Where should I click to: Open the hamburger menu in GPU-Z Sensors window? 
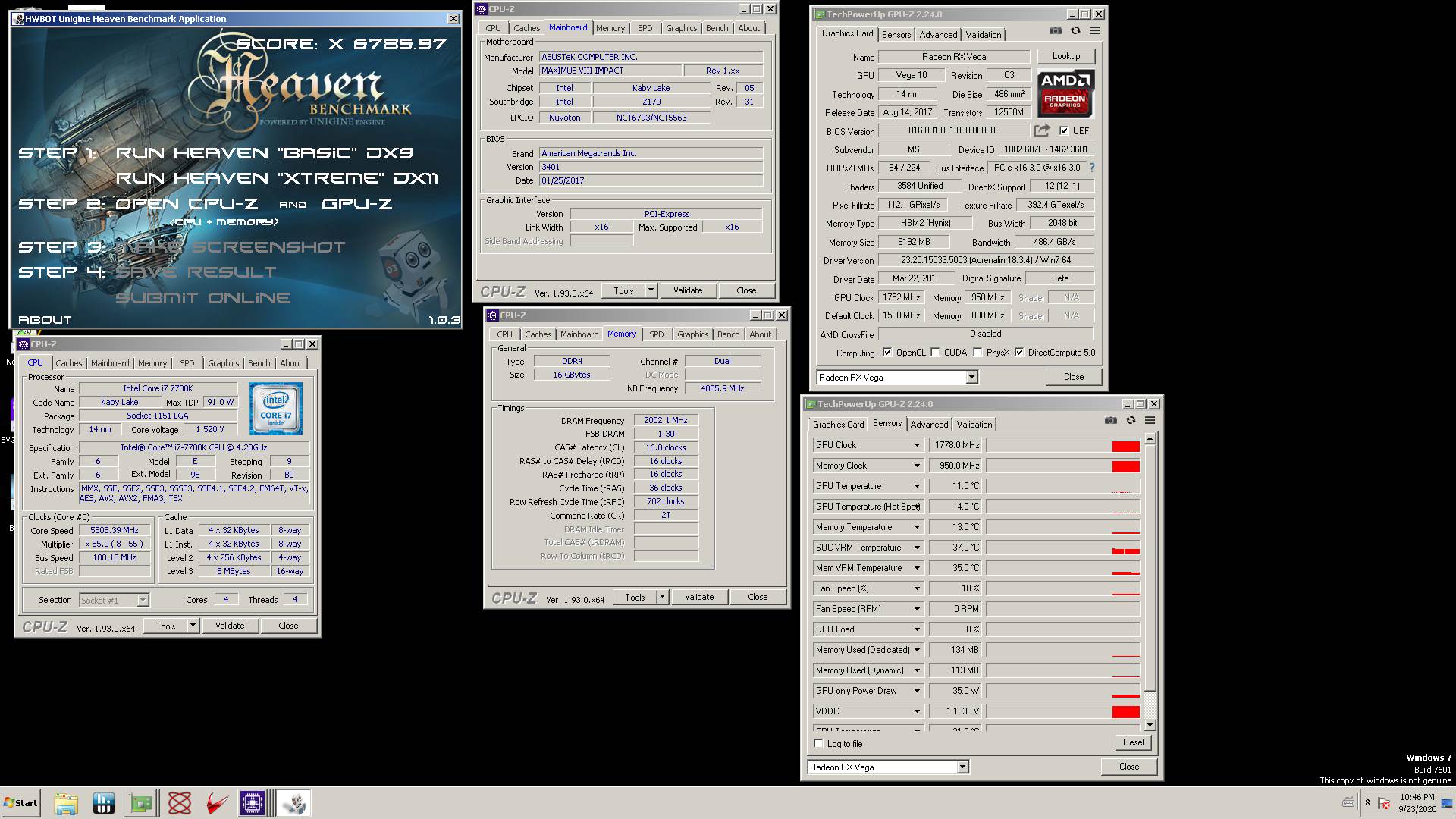coord(1150,421)
